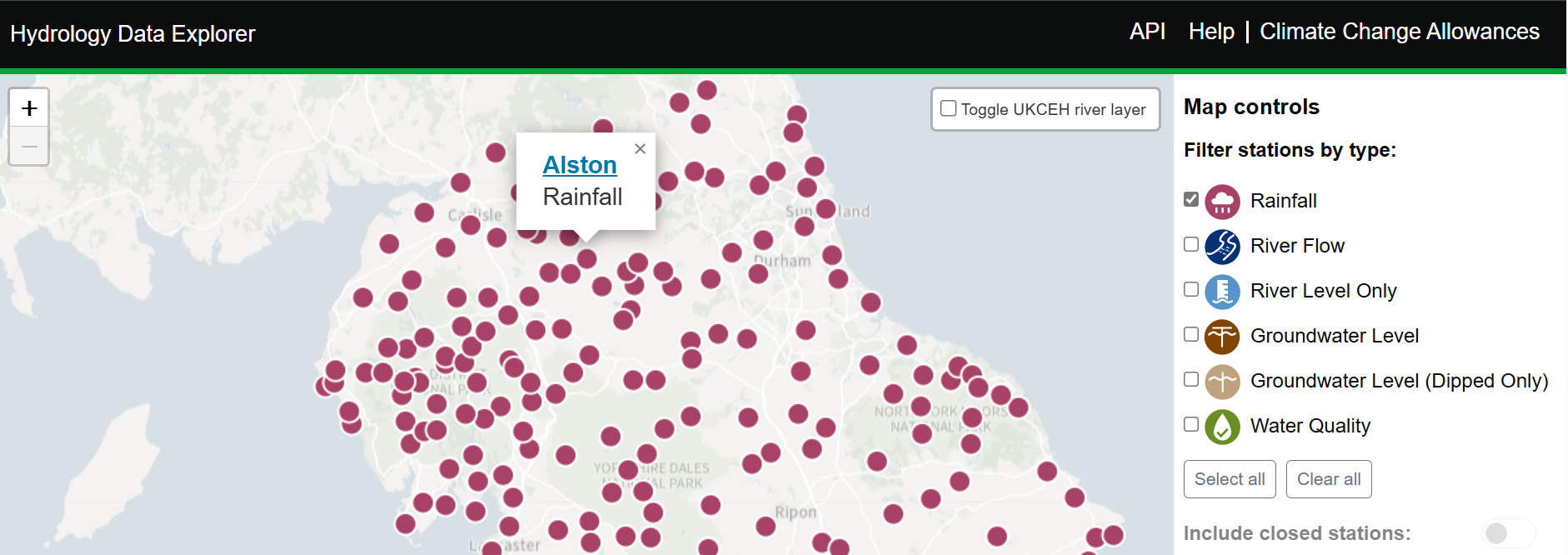
Task: Open the Climate Change Allowances link
Action: (x=1399, y=32)
